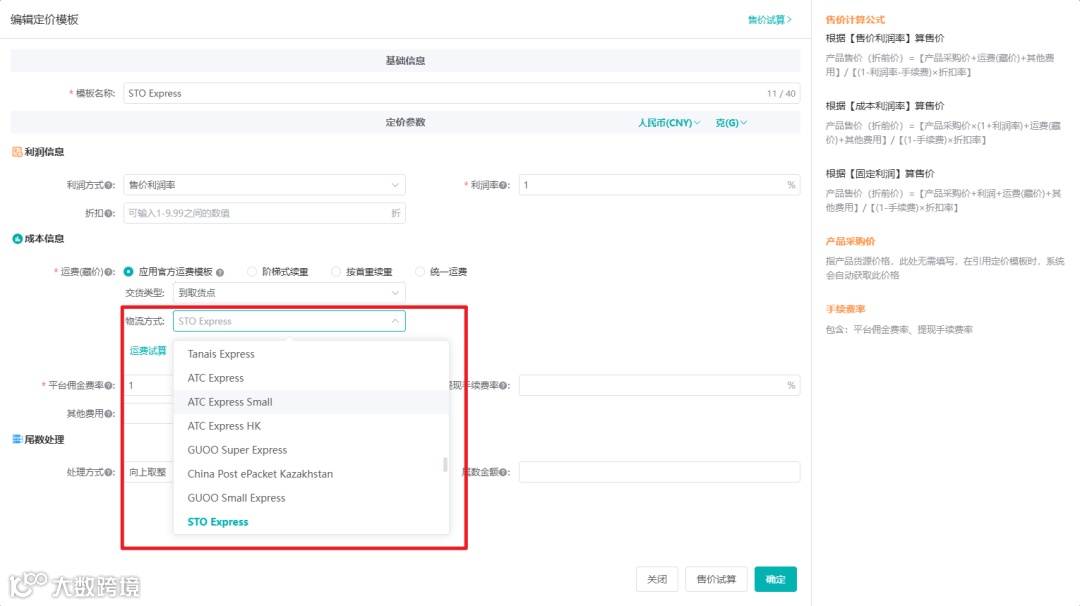Select 按首重续重 radio option
This screenshot has height=606, width=1080.
click(335, 272)
